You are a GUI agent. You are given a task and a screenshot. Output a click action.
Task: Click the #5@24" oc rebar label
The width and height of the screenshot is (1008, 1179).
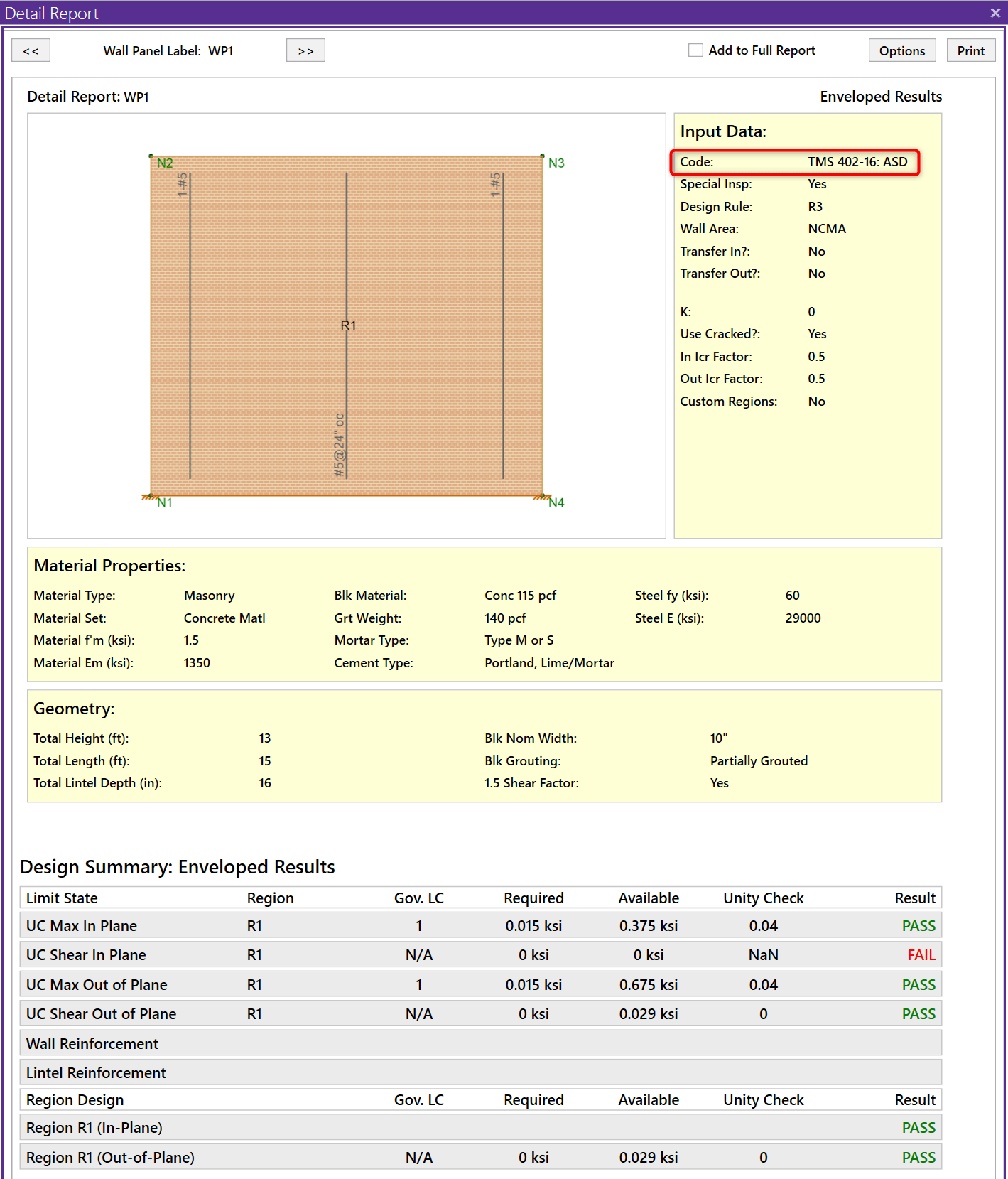coord(340,445)
